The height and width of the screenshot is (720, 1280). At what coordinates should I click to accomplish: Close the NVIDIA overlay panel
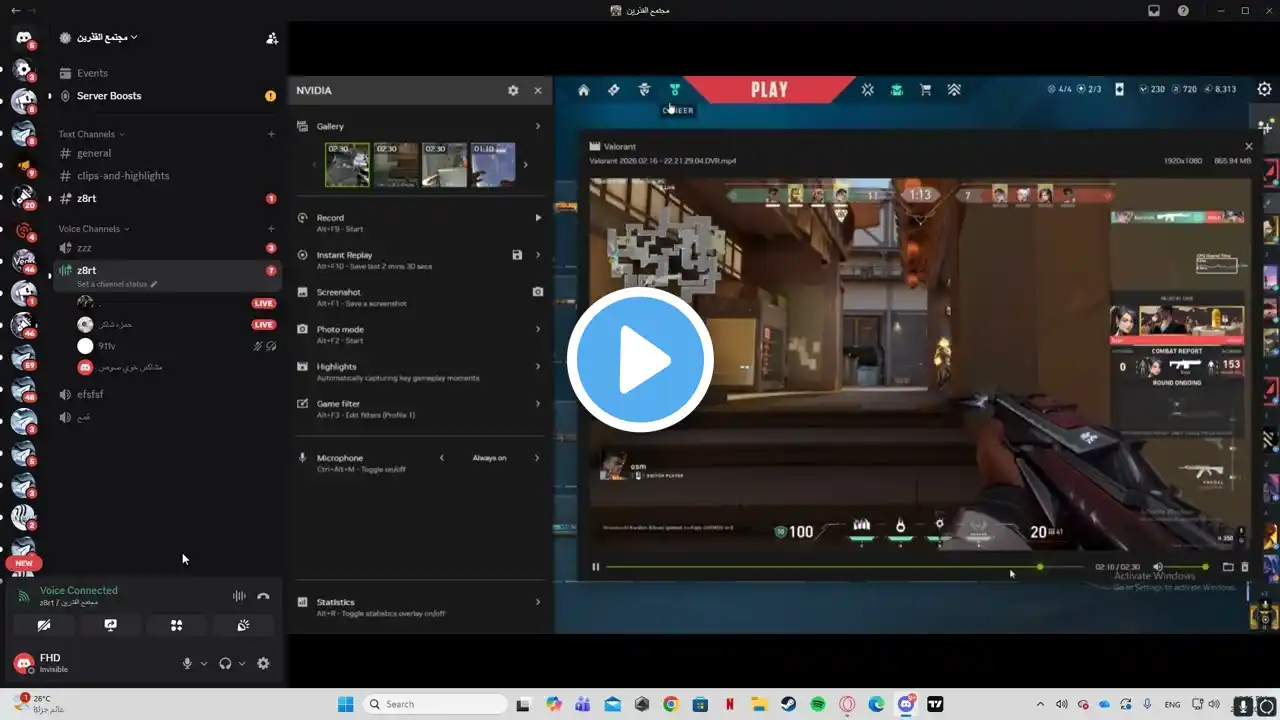(x=538, y=90)
